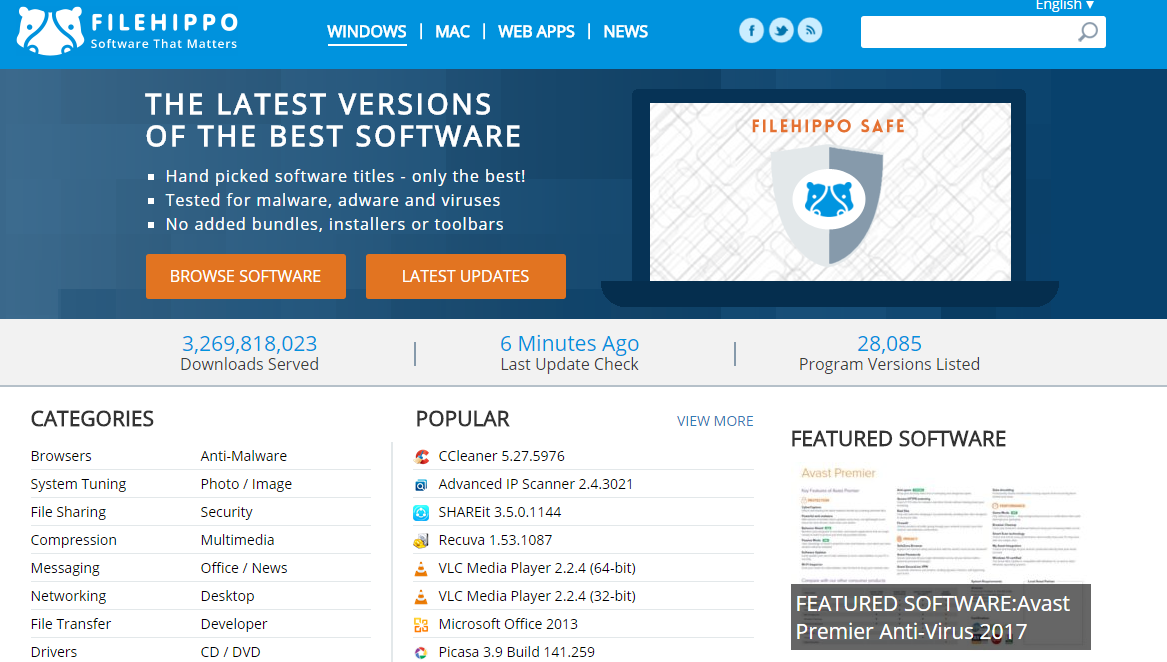Click the Twitter icon in the header

point(780,30)
